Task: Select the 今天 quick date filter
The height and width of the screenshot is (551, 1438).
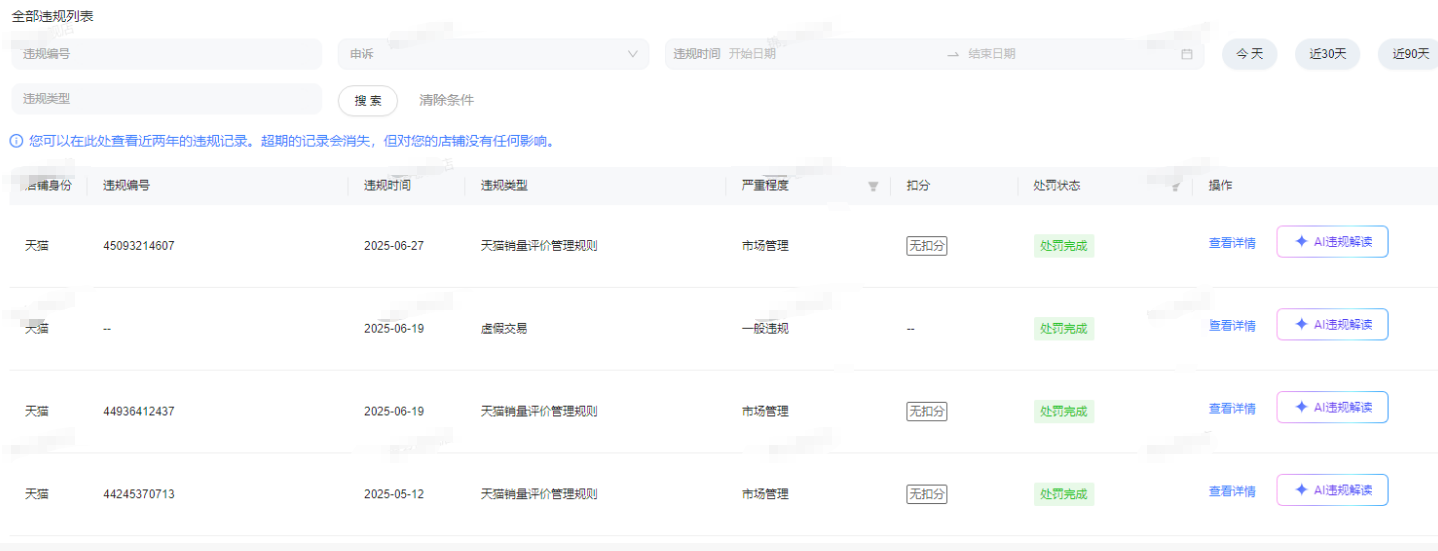Action: [1249, 54]
